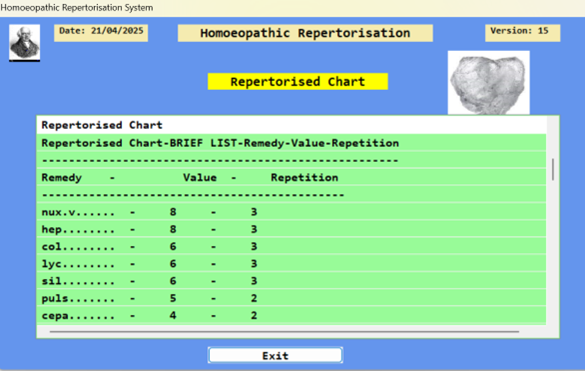Select the sil remedy row
The image size is (585, 371).
coord(291,281)
